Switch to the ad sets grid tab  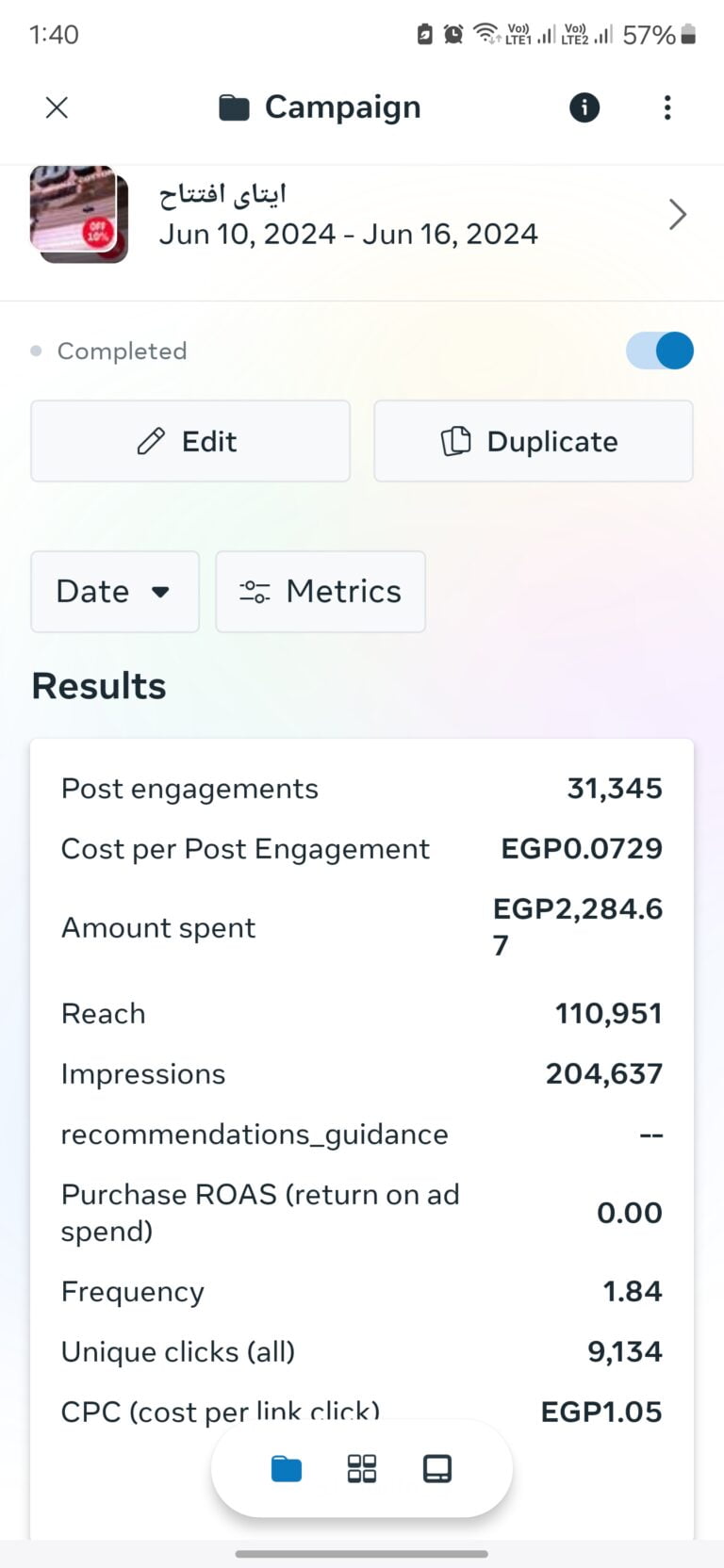click(362, 1468)
